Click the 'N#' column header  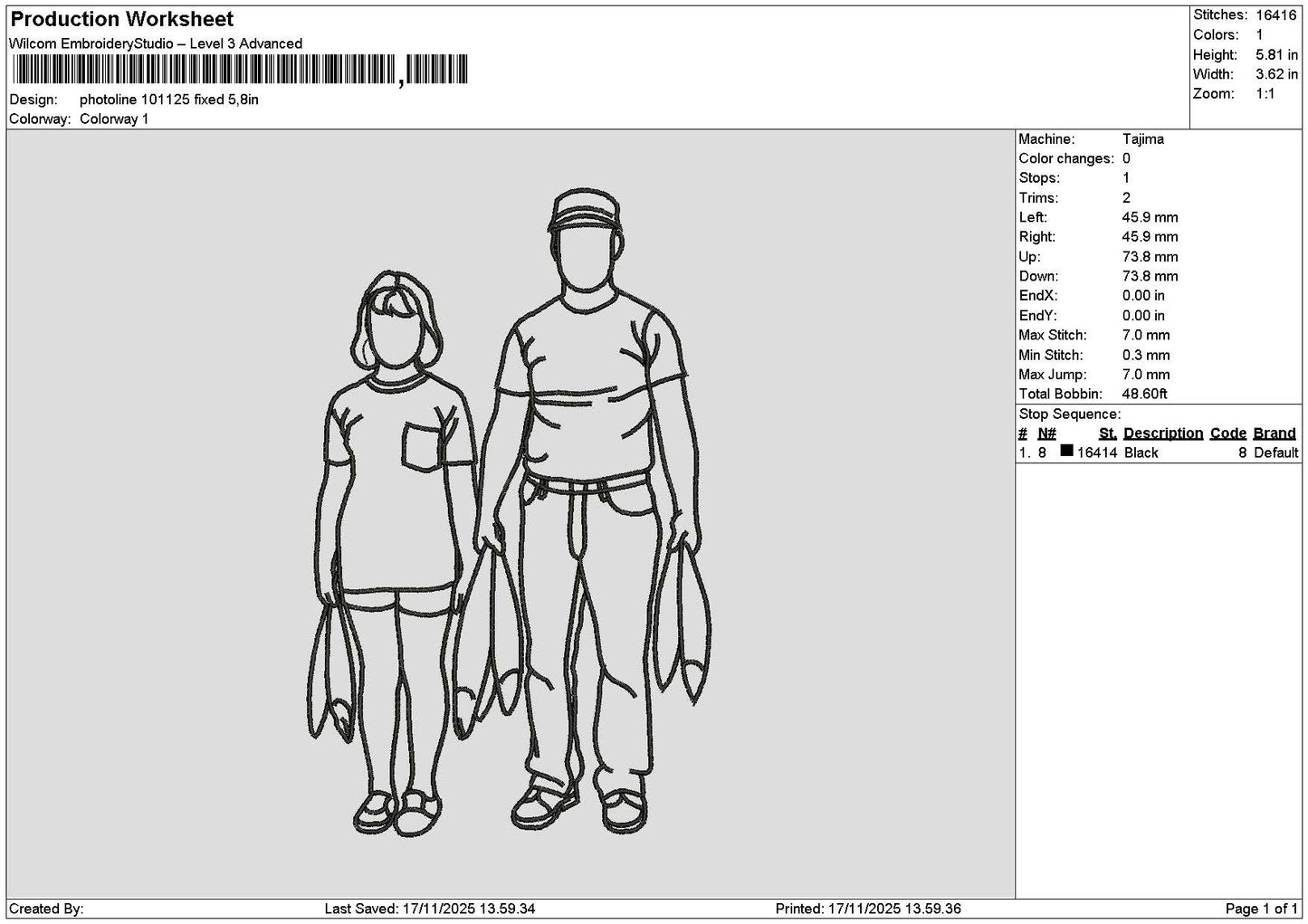[1047, 433]
